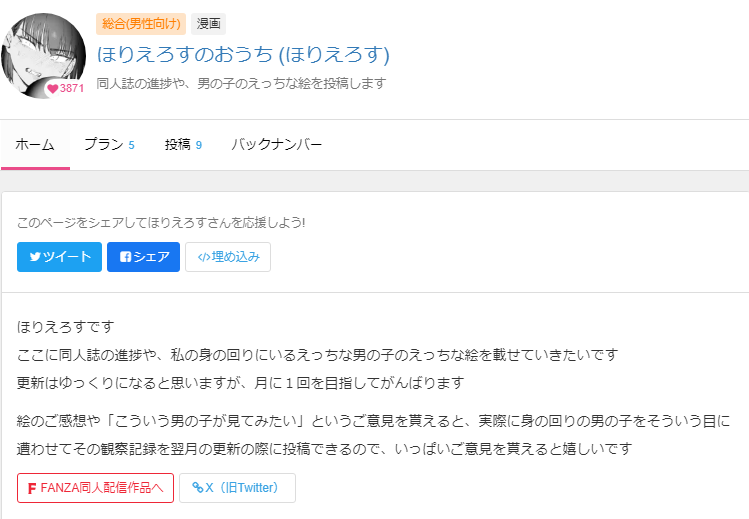The height and width of the screenshot is (519, 749).
Task: Select the ホーム tab
Action: tap(35, 145)
